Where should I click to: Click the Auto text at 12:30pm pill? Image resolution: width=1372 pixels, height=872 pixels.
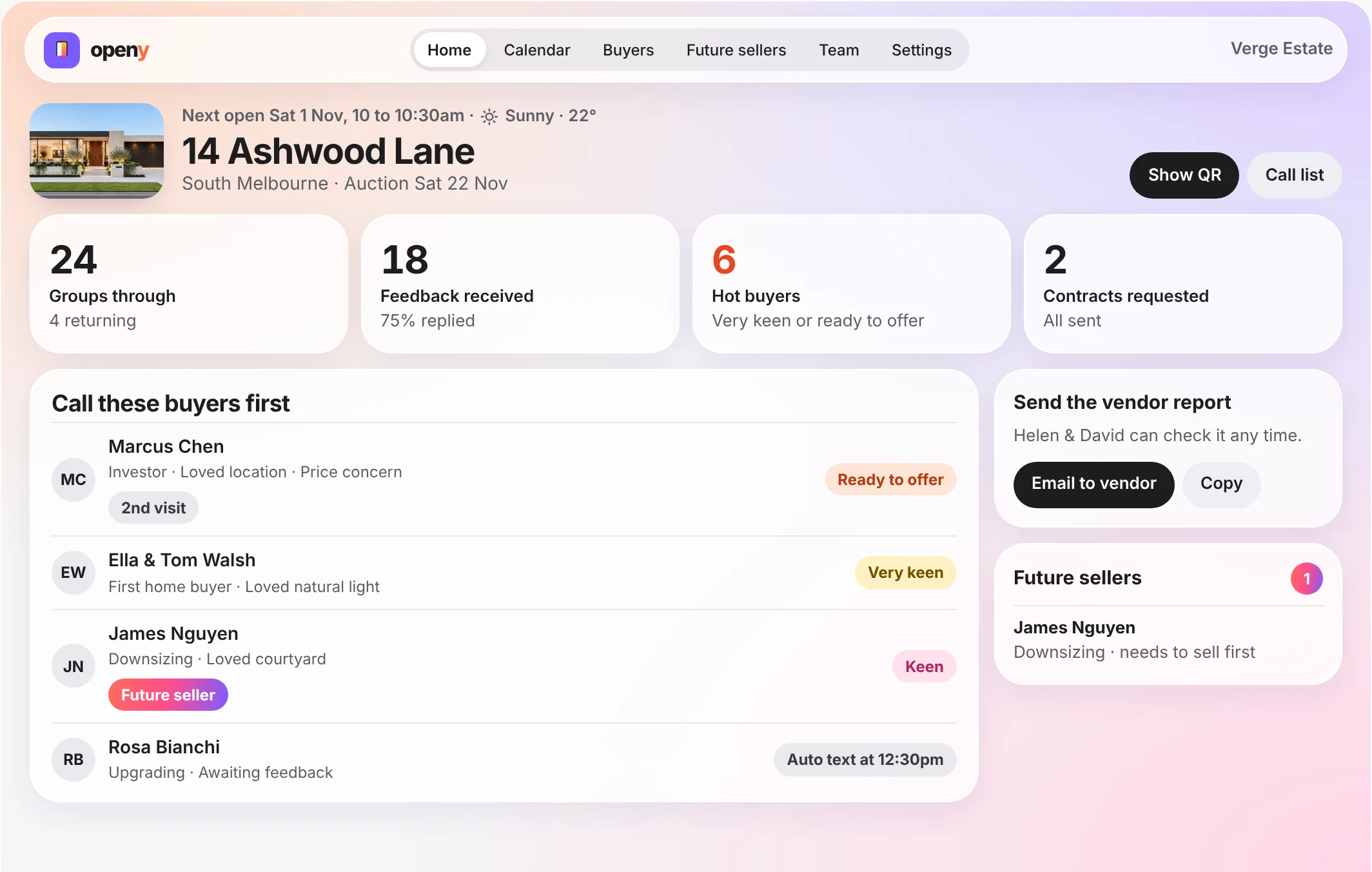tap(865, 760)
